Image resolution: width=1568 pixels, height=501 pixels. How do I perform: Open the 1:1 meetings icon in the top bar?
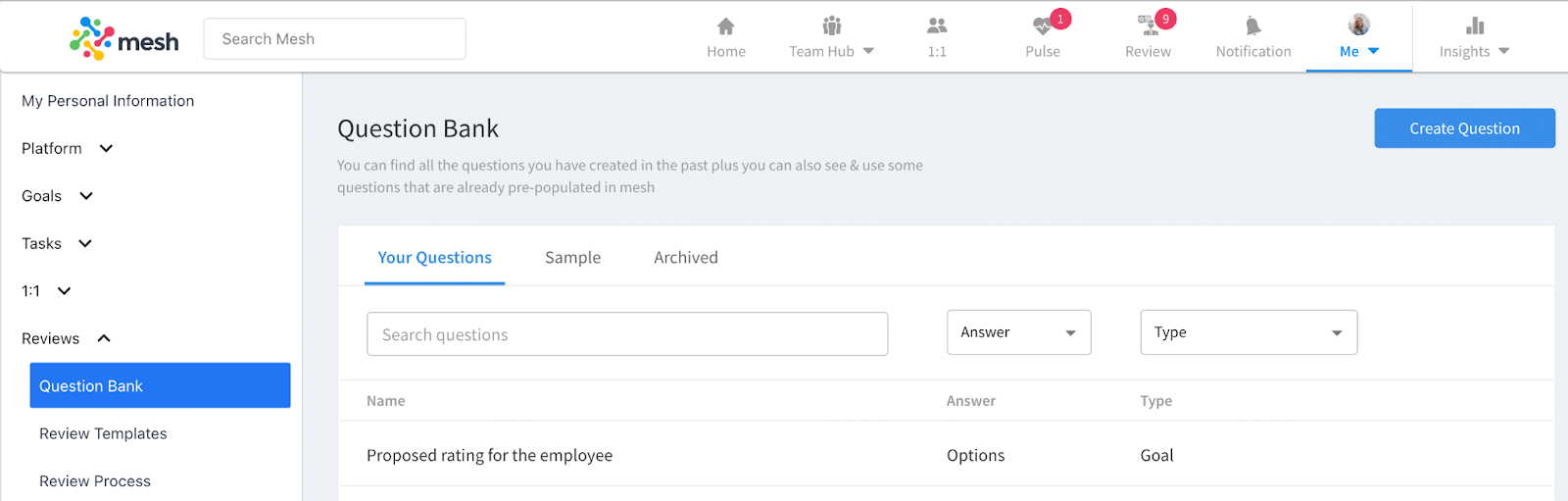[937, 26]
